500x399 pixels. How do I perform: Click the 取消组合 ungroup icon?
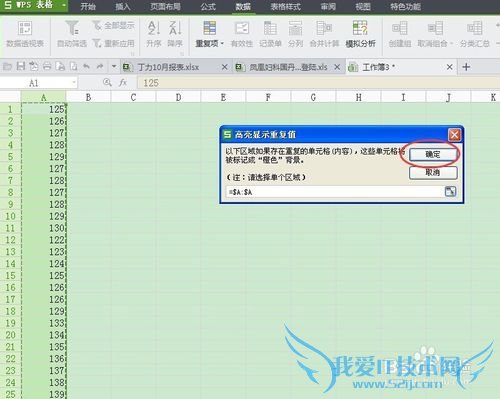pyautogui.click(x=435, y=28)
